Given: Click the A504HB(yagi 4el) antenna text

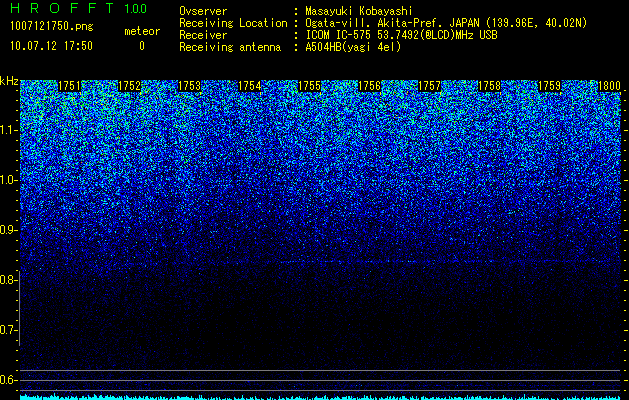Looking at the screenshot, I should 353,47.
